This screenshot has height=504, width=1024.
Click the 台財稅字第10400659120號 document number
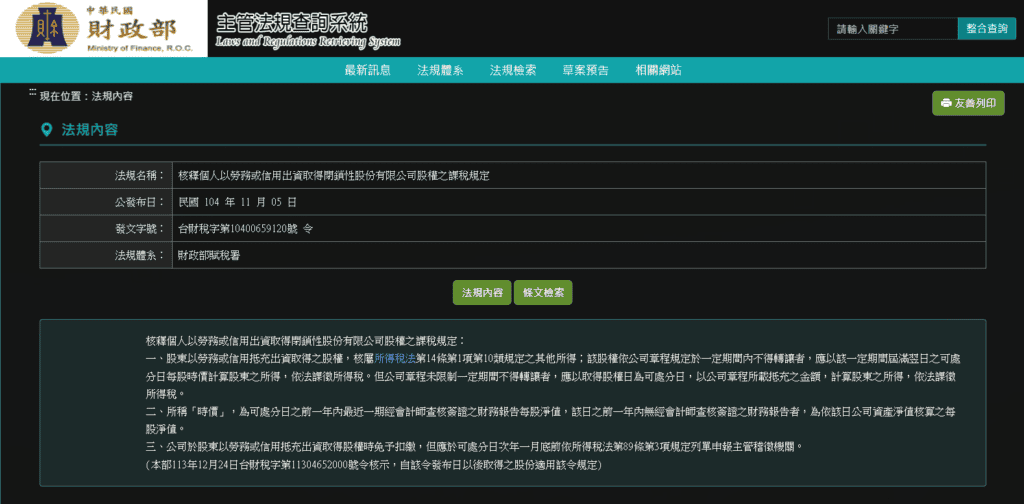point(245,229)
